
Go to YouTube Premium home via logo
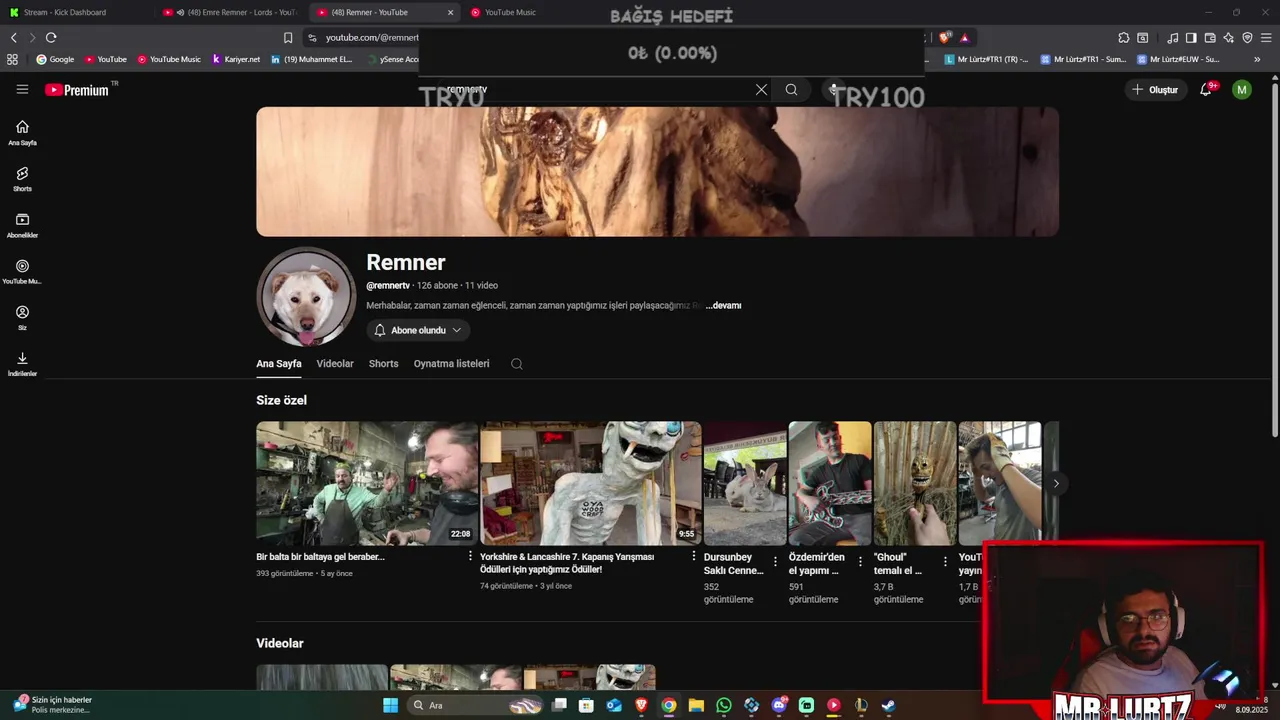click(77, 90)
